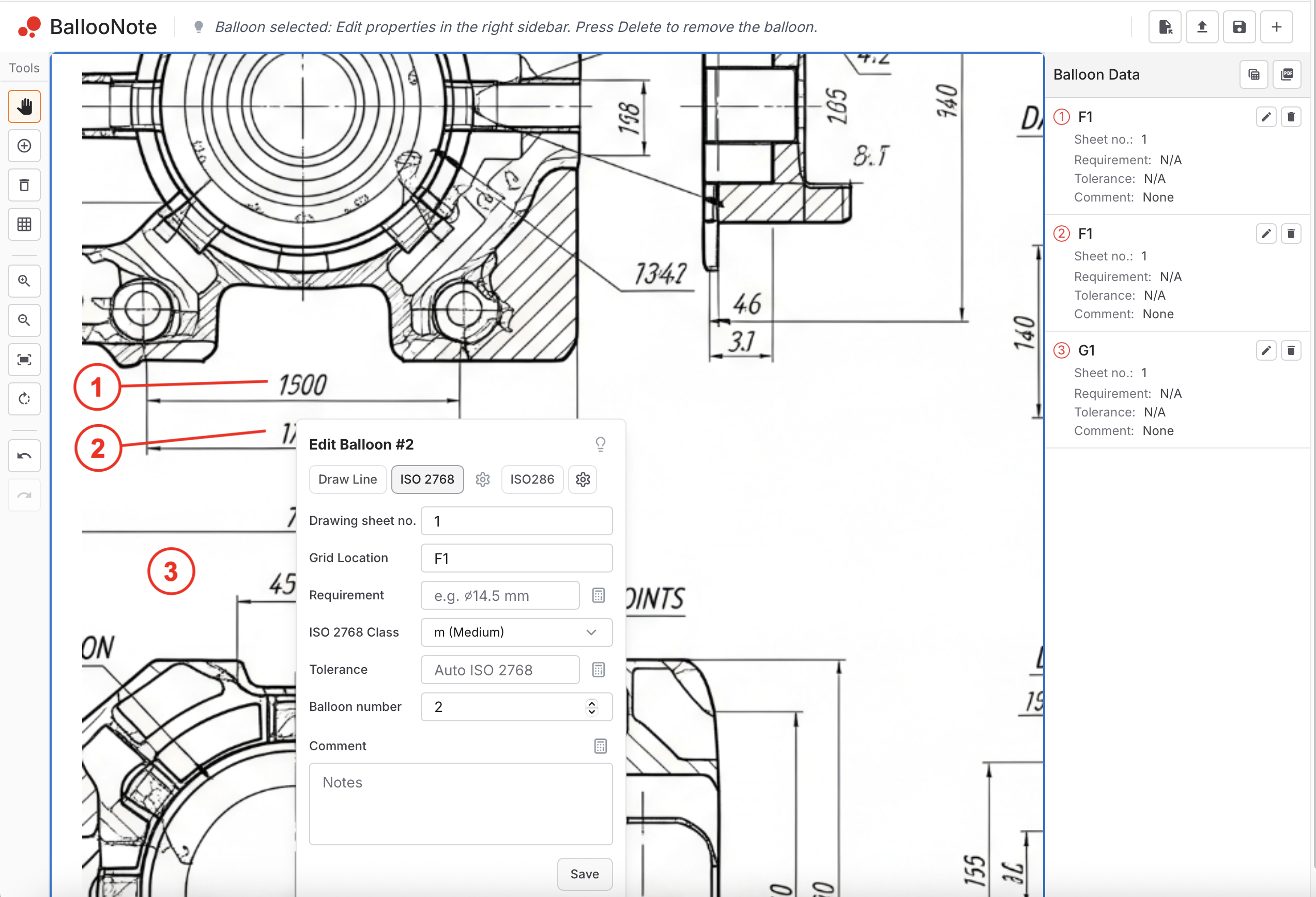Image resolution: width=1316 pixels, height=897 pixels.
Task: Click the 'Edit Balloon #2' title
Action: [361, 445]
